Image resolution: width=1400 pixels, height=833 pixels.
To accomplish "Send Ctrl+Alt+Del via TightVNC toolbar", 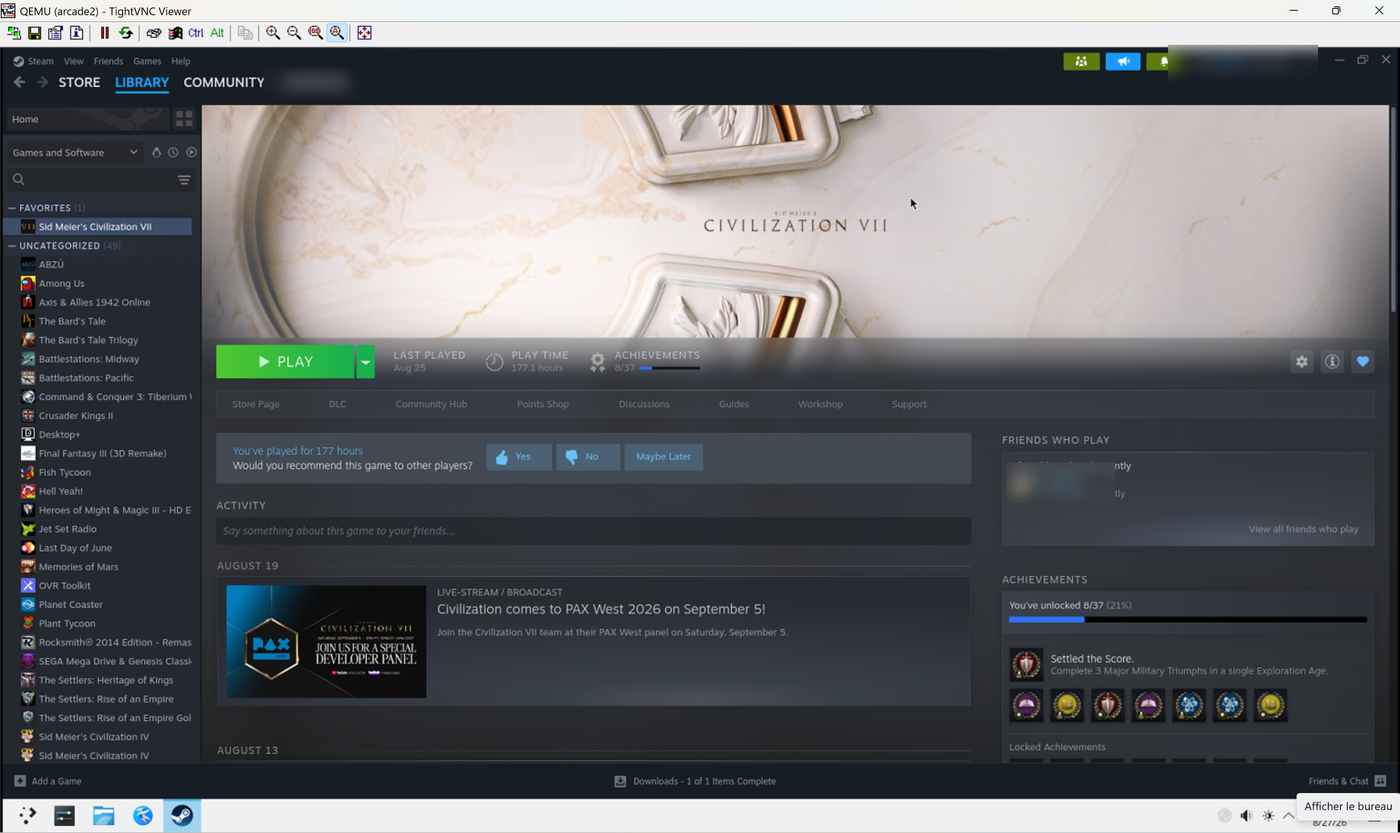I will (153, 33).
